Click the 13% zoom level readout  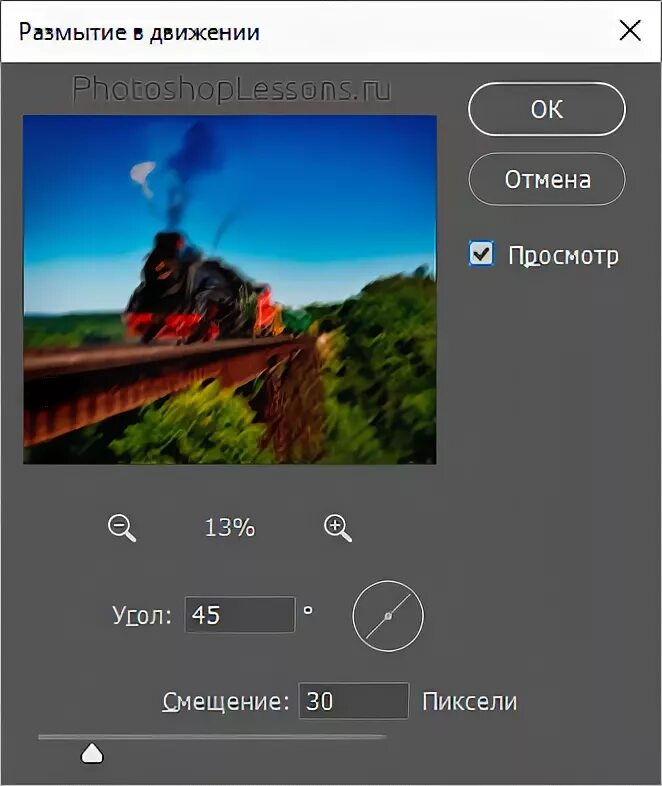(230, 528)
